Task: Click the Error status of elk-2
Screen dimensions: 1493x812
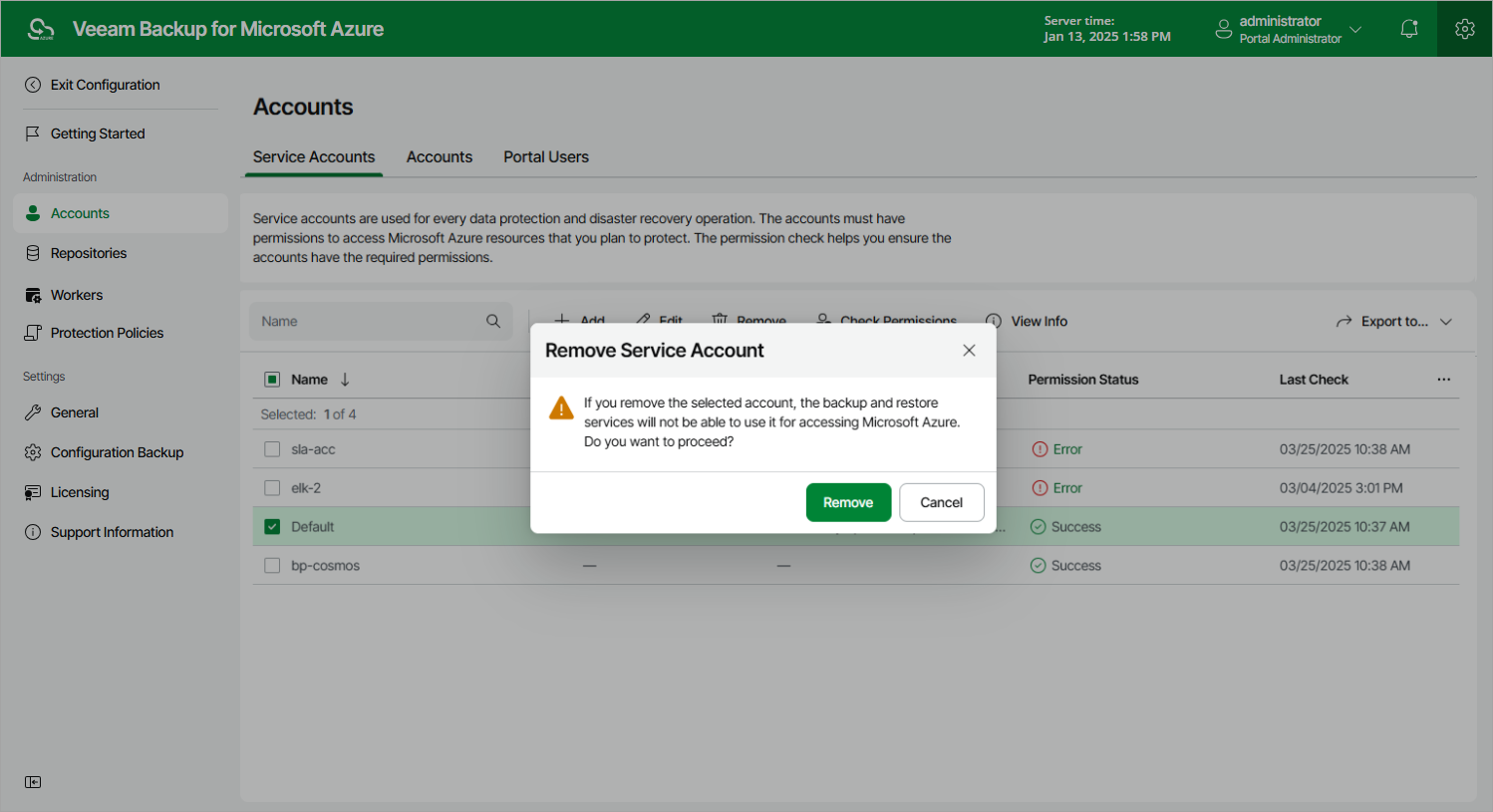Action: tap(1057, 488)
